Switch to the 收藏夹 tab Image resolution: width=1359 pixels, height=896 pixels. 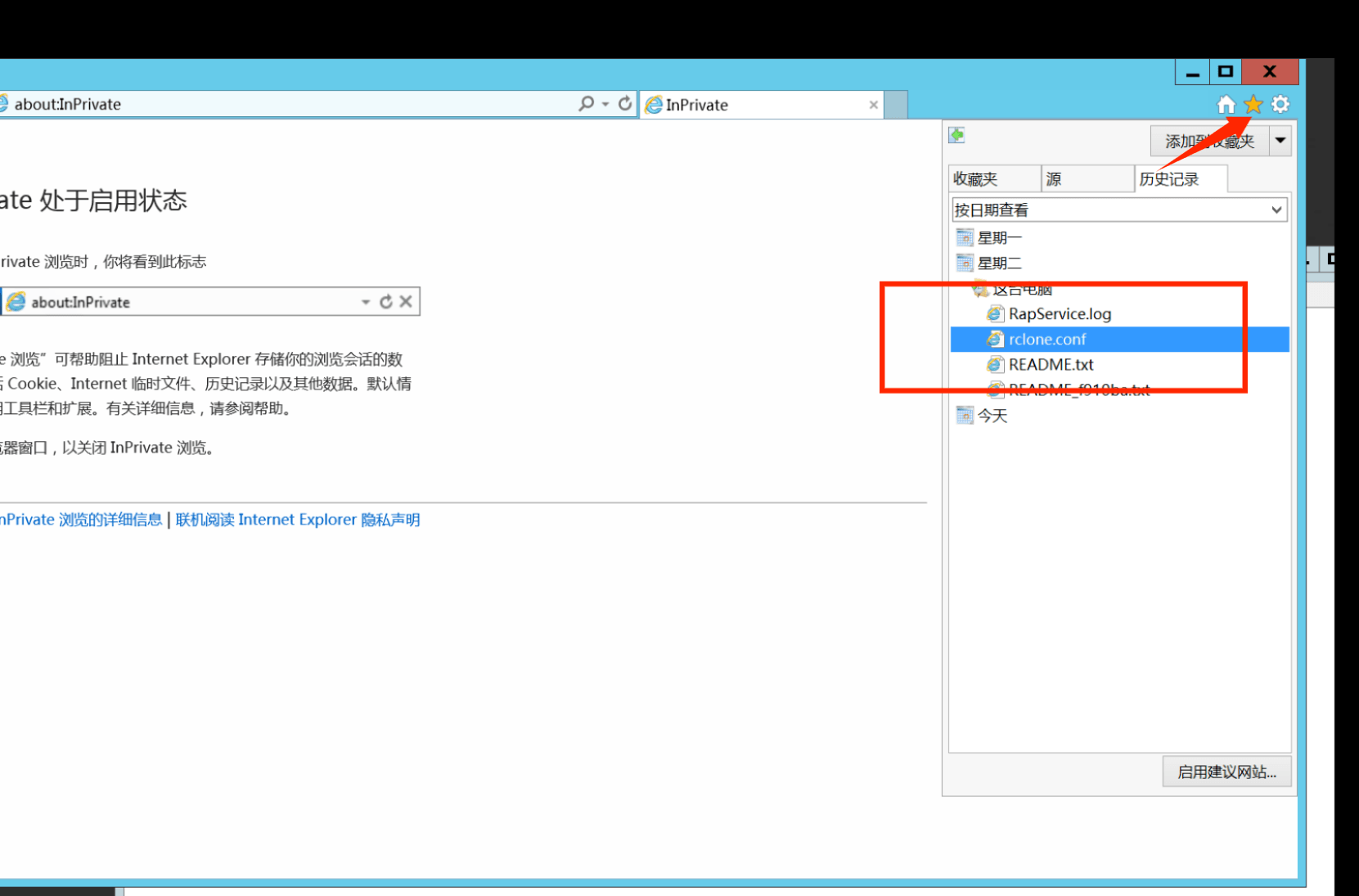(x=995, y=179)
